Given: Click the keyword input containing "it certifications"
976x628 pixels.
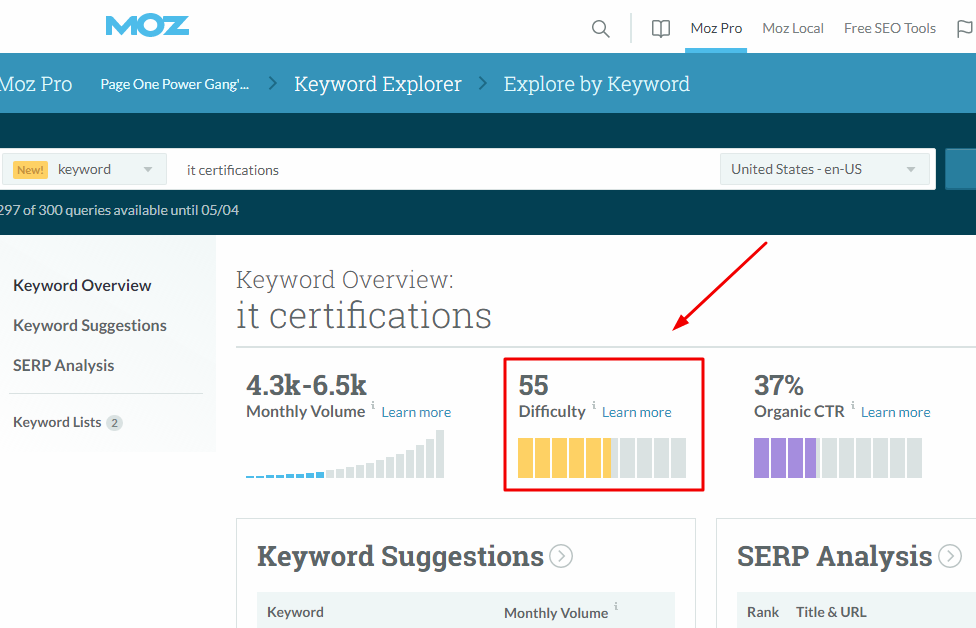Looking at the screenshot, I should pos(440,170).
